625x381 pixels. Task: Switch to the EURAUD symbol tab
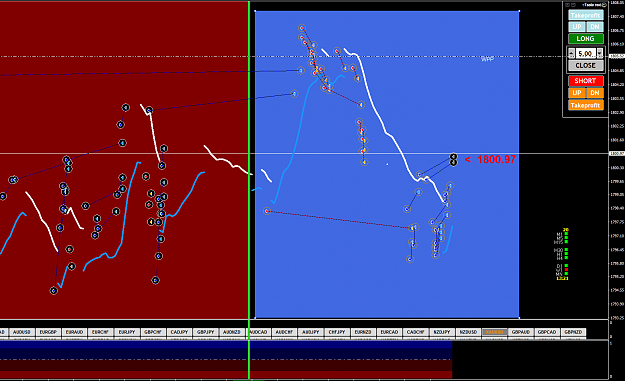[74, 332]
